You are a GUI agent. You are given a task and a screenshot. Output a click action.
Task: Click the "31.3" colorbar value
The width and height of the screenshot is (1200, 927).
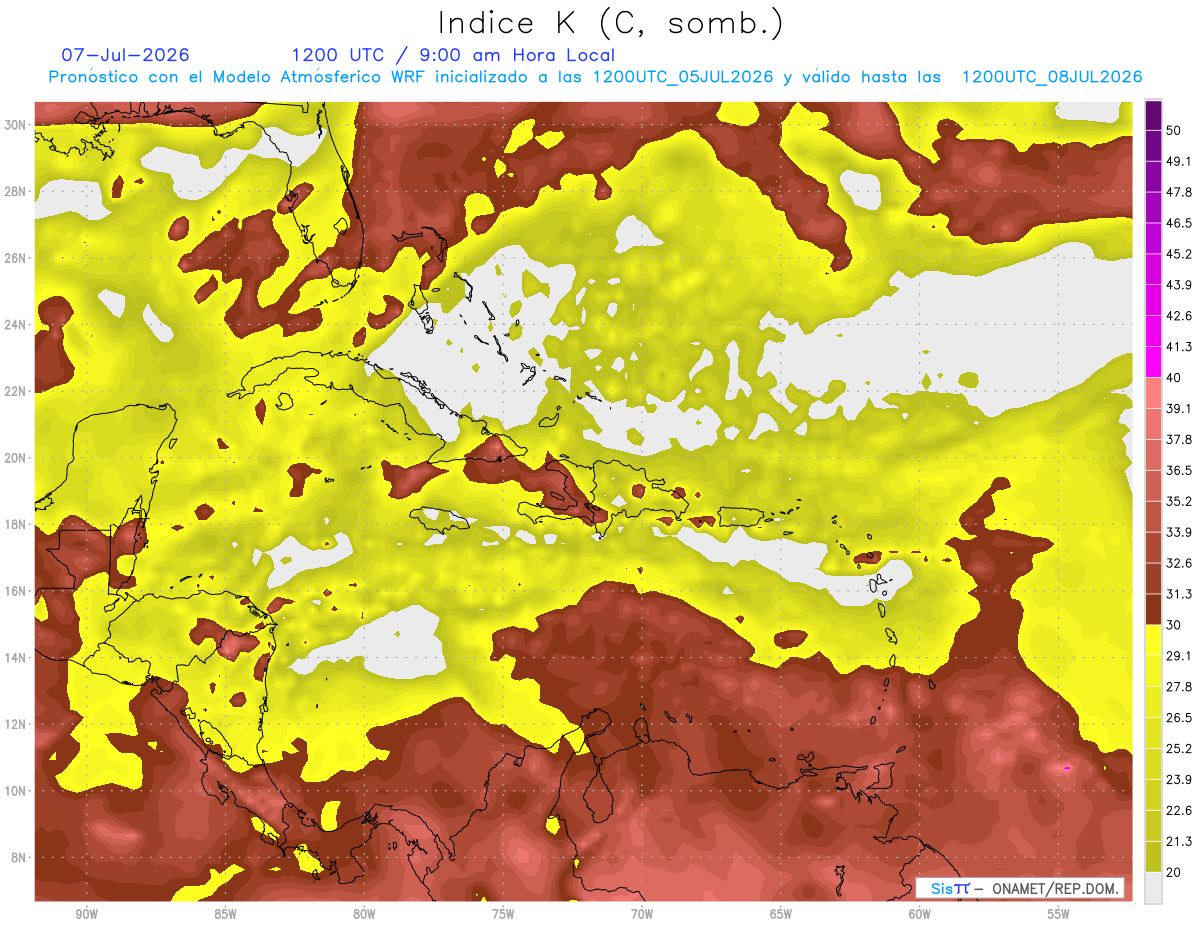(1179, 594)
